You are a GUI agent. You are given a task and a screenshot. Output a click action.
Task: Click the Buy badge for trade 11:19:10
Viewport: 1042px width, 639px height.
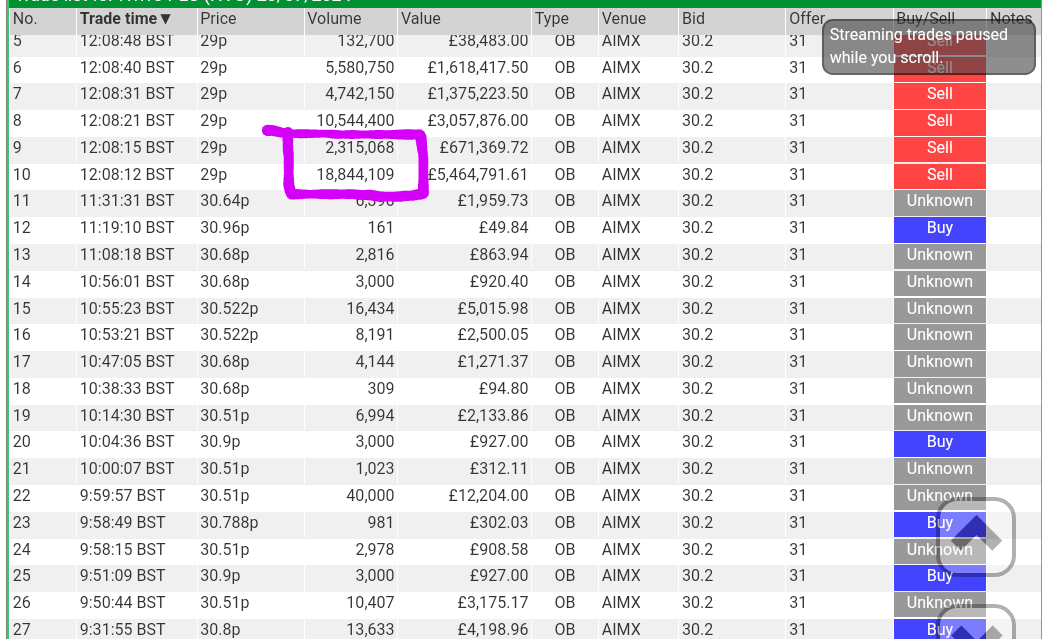pyautogui.click(x=940, y=228)
